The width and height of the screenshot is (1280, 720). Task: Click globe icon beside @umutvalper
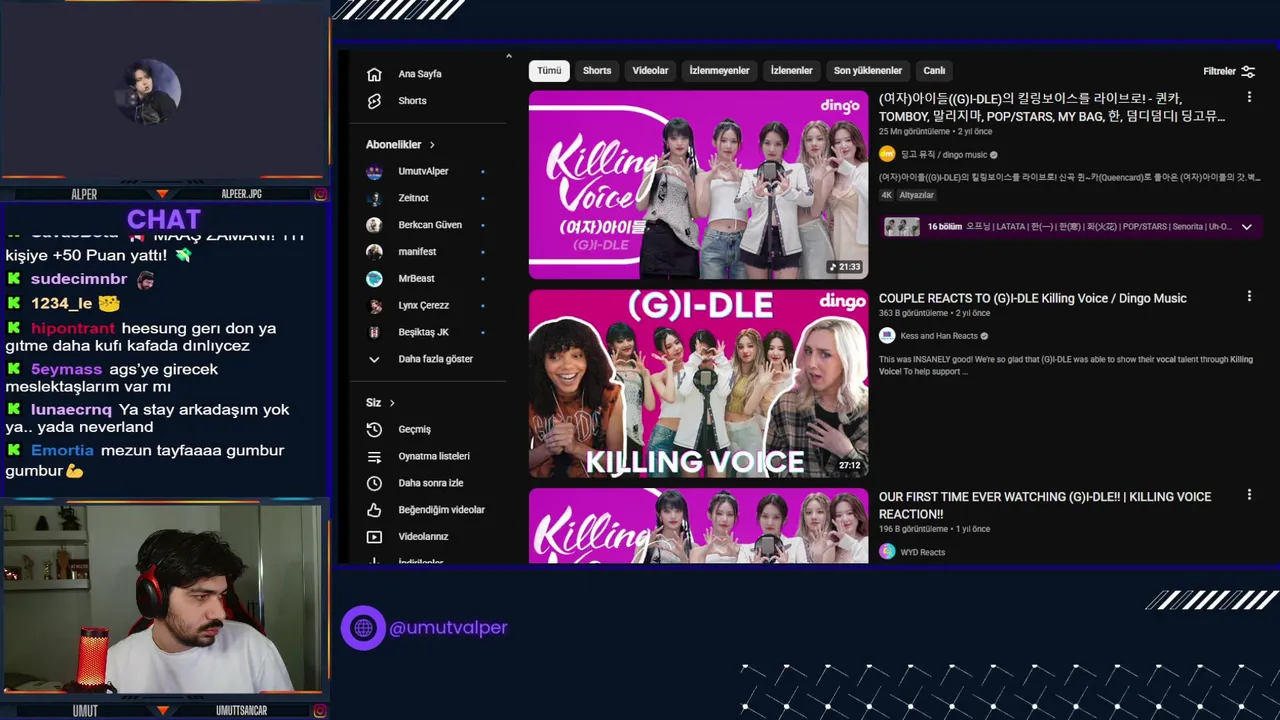pyautogui.click(x=363, y=628)
